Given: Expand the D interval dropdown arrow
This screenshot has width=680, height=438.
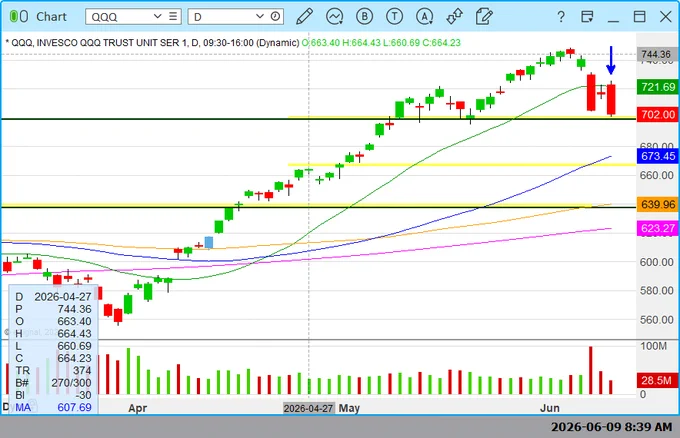Looking at the screenshot, I should coord(260,16).
